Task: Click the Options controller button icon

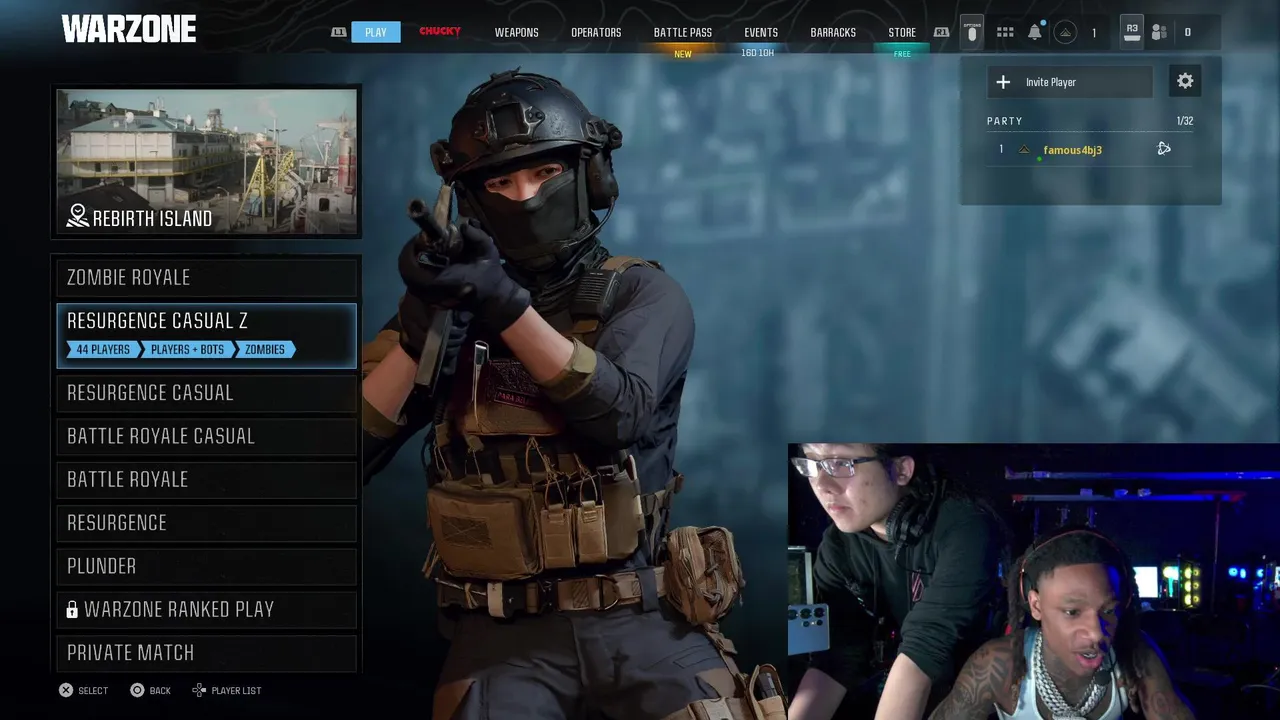Action: 971,32
